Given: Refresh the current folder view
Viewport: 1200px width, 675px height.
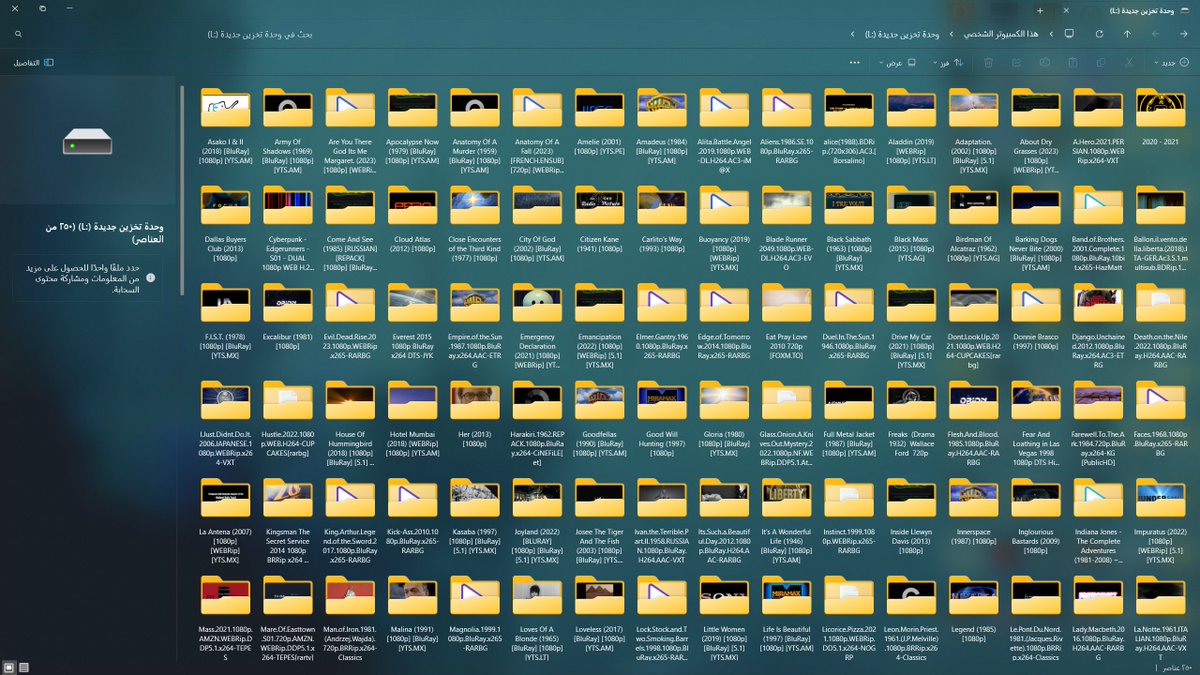Looking at the screenshot, I should pyautogui.click(x=1098, y=34).
